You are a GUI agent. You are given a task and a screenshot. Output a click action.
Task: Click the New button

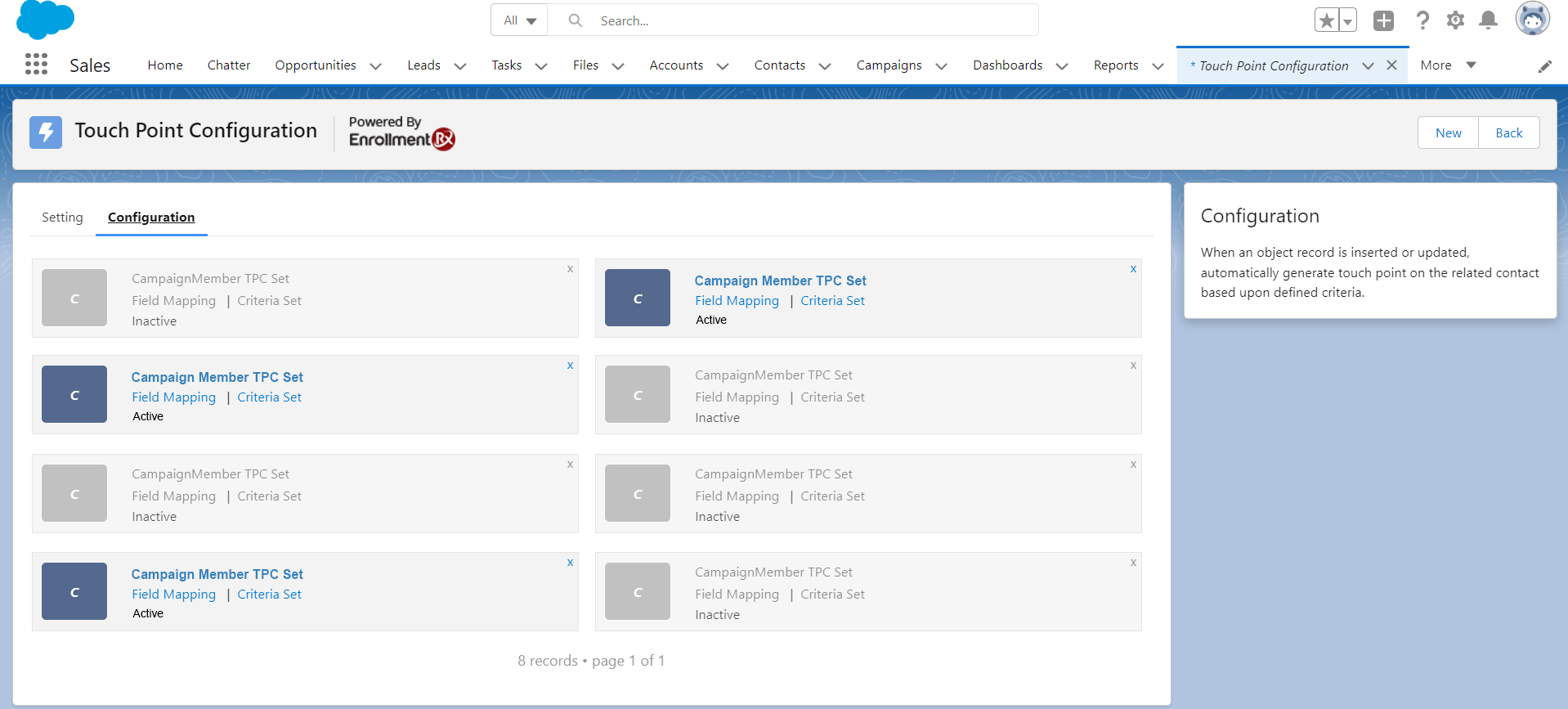[x=1448, y=133]
